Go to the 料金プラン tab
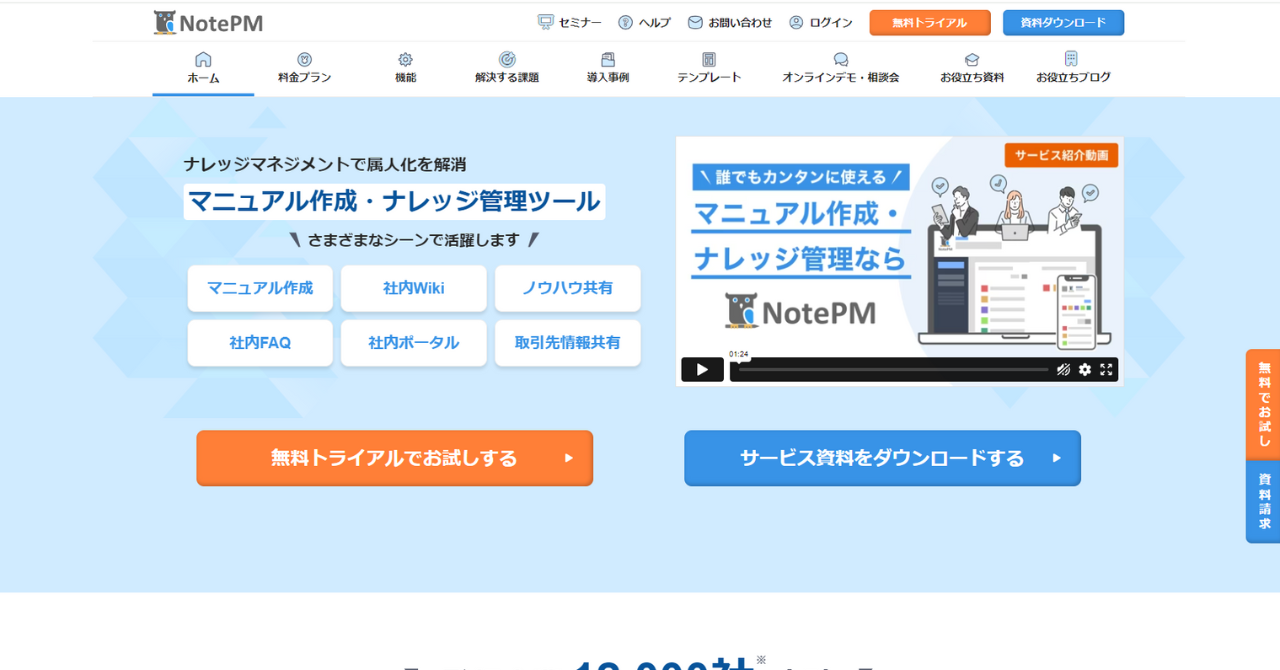 tap(304, 68)
